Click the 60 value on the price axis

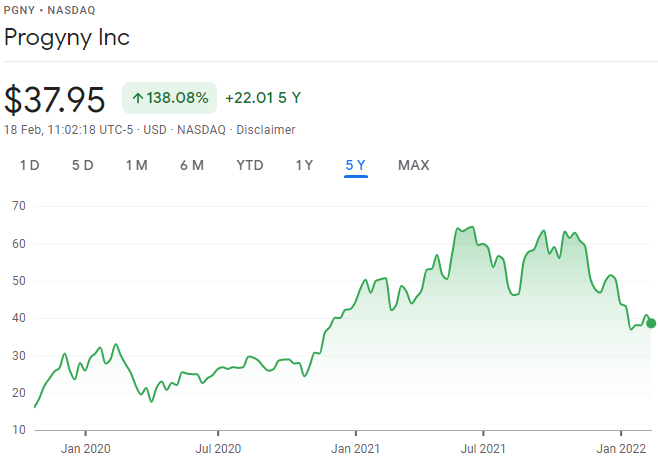19,243
